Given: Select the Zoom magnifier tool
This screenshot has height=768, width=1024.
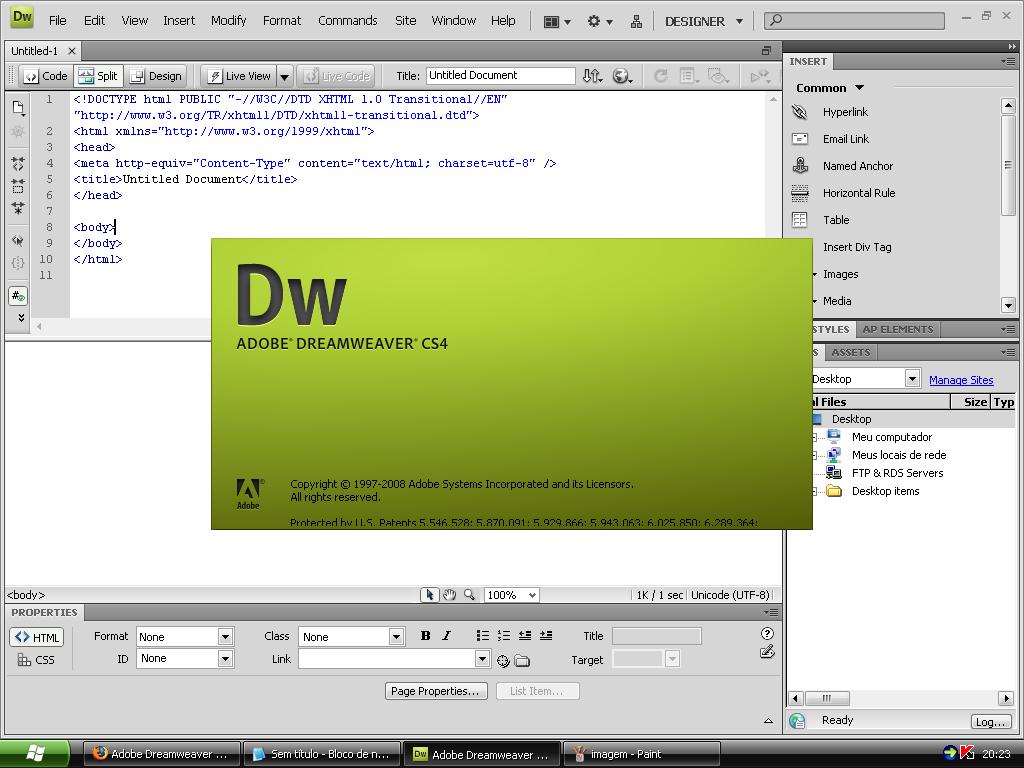Looking at the screenshot, I should coord(469,594).
